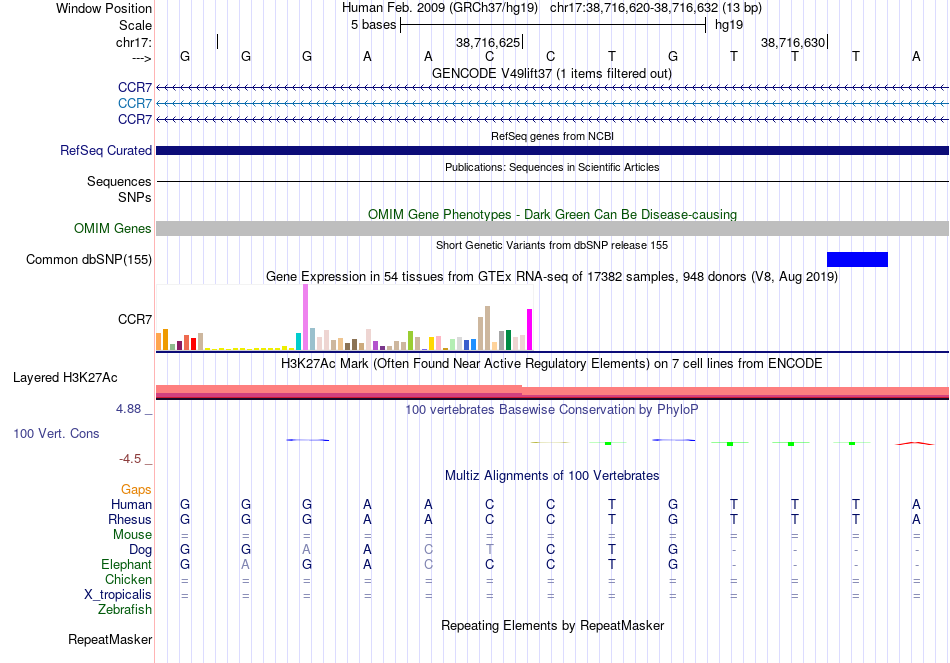The image size is (950, 663).
Task: Click the Chicken alignment row label
Action: [x=128, y=579]
